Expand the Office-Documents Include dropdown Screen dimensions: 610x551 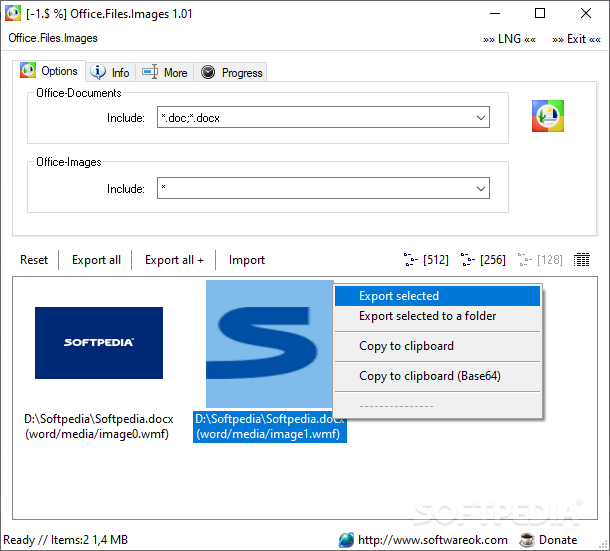click(x=481, y=118)
